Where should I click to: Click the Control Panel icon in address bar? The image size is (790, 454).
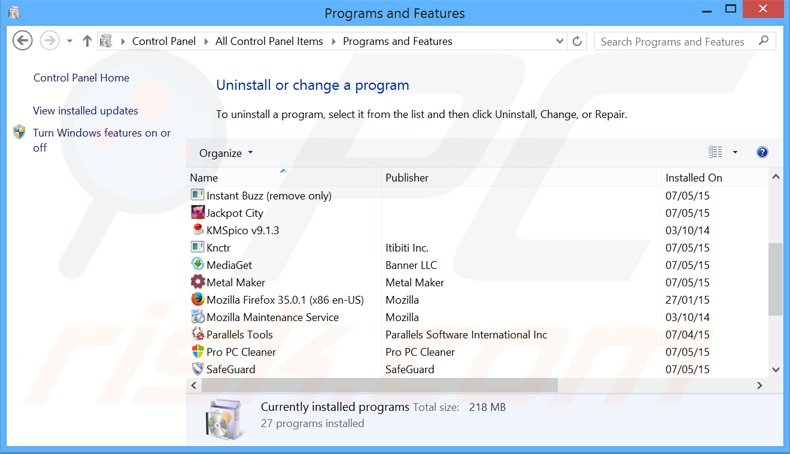(x=106, y=41)
